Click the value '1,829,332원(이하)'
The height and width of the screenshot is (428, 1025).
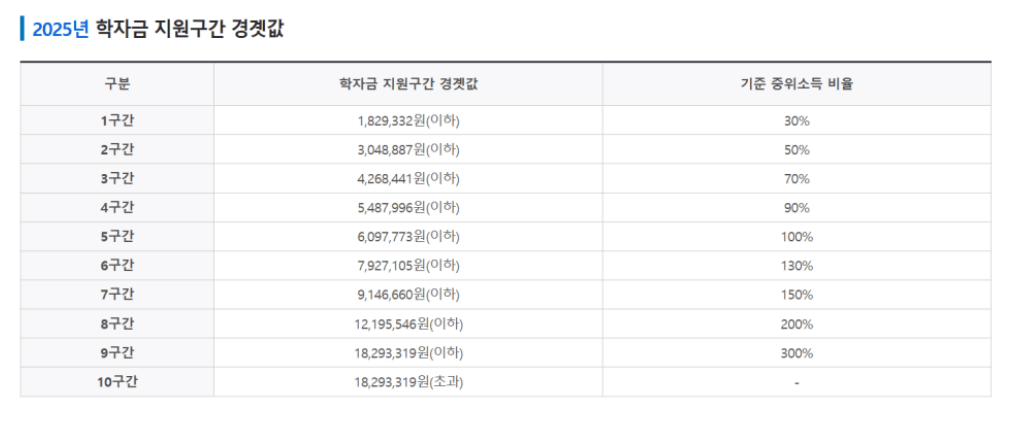coord(409,120)
